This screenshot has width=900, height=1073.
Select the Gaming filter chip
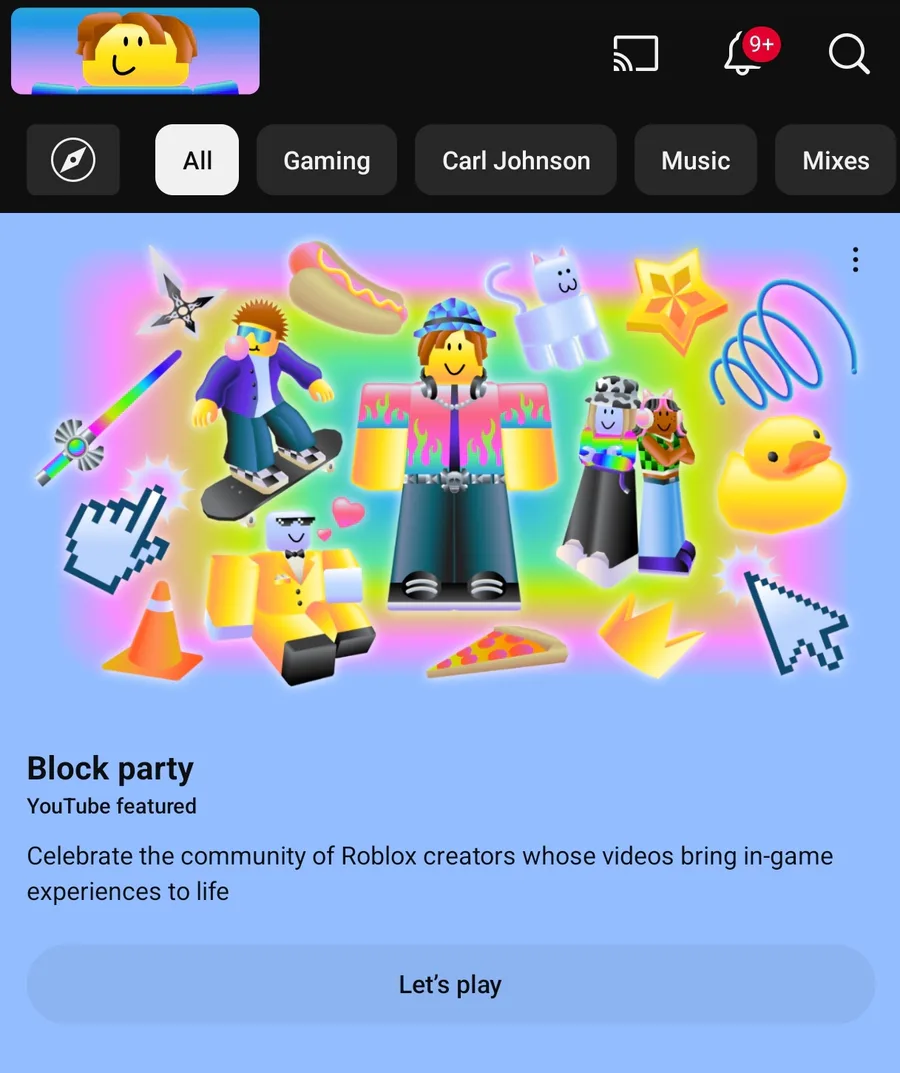[x=326, y=160]
